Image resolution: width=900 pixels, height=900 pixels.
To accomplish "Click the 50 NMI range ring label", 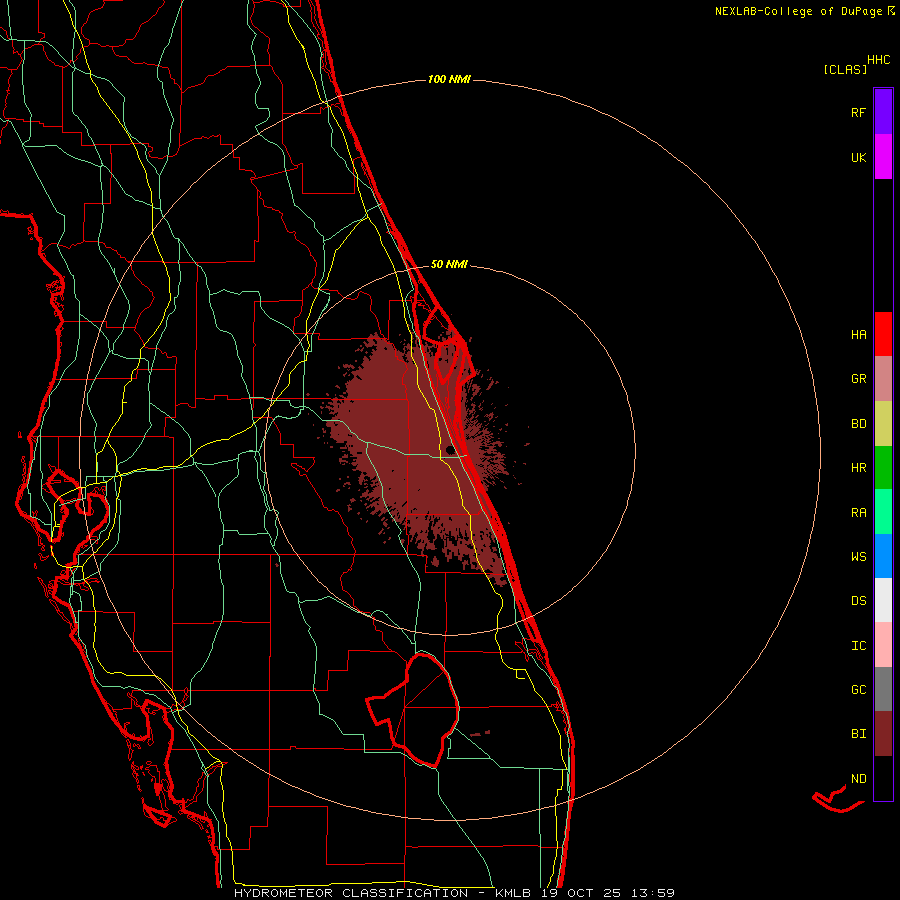I will pos(449,265).
